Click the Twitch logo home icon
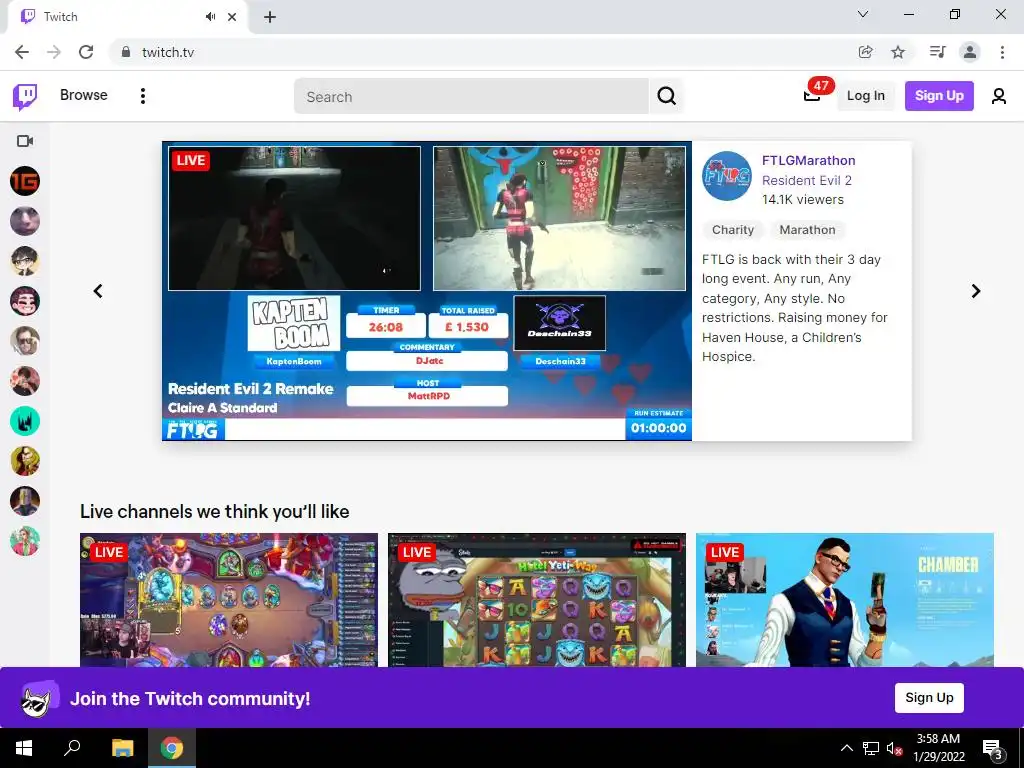1024x768 pixels. [25, 97]
